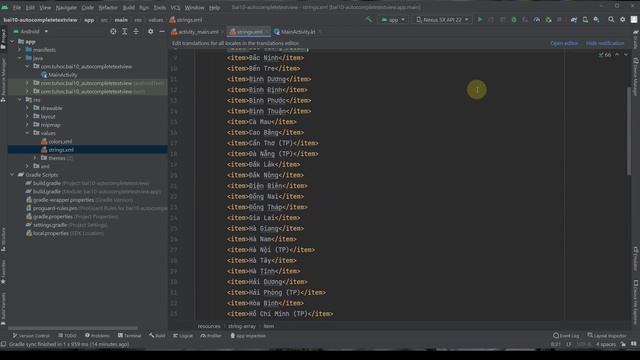Click Expand All in Project panel

click(x=124, y=31)
